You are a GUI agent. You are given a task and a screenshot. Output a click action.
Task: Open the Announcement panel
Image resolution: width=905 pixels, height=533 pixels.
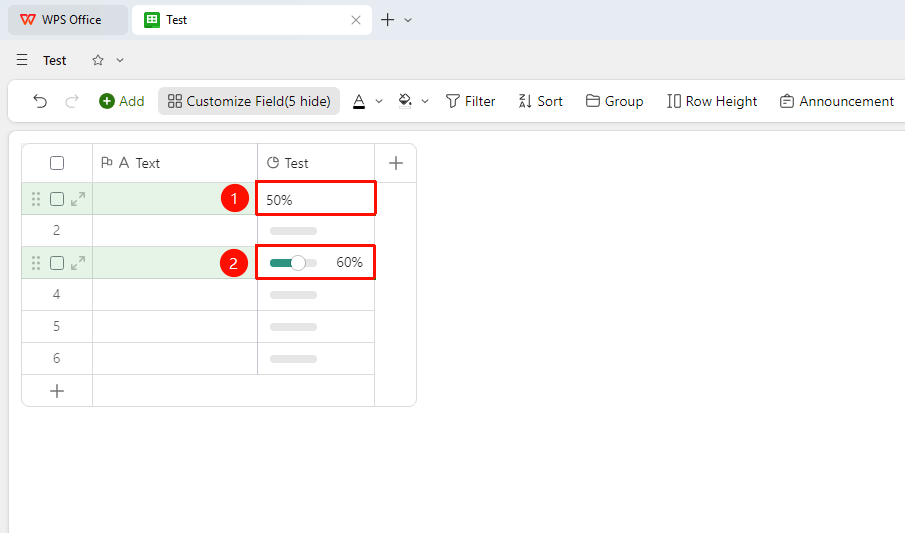(837, 101)
